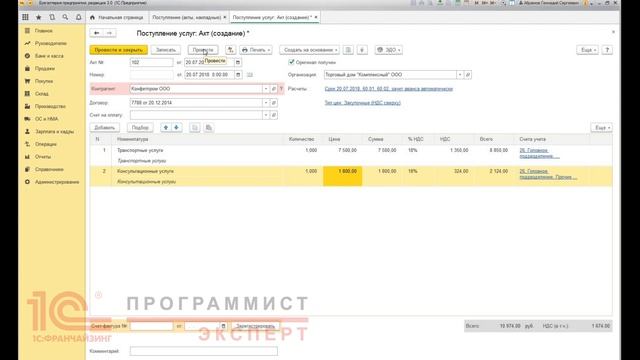Screen dimensions: 640x360
Task: Expand Счет на оплату dropdown arrow
Action: pyautogui.click(x=266, y=115)
